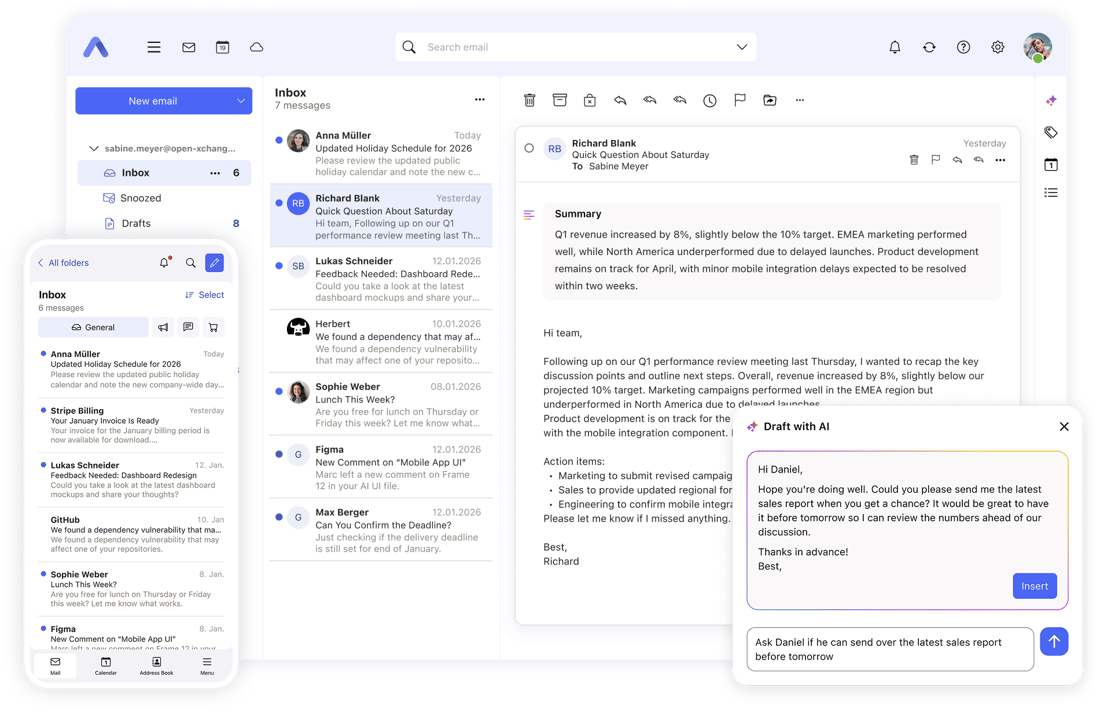The width and height of the screenshot is (1100, 713).
Task: Open the Drafts folder in sidebar
Action: coord(136,224)
